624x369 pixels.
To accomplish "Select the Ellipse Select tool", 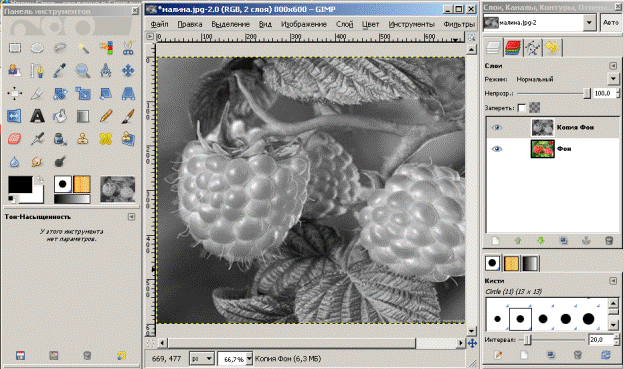I will (x=37, y=48).
